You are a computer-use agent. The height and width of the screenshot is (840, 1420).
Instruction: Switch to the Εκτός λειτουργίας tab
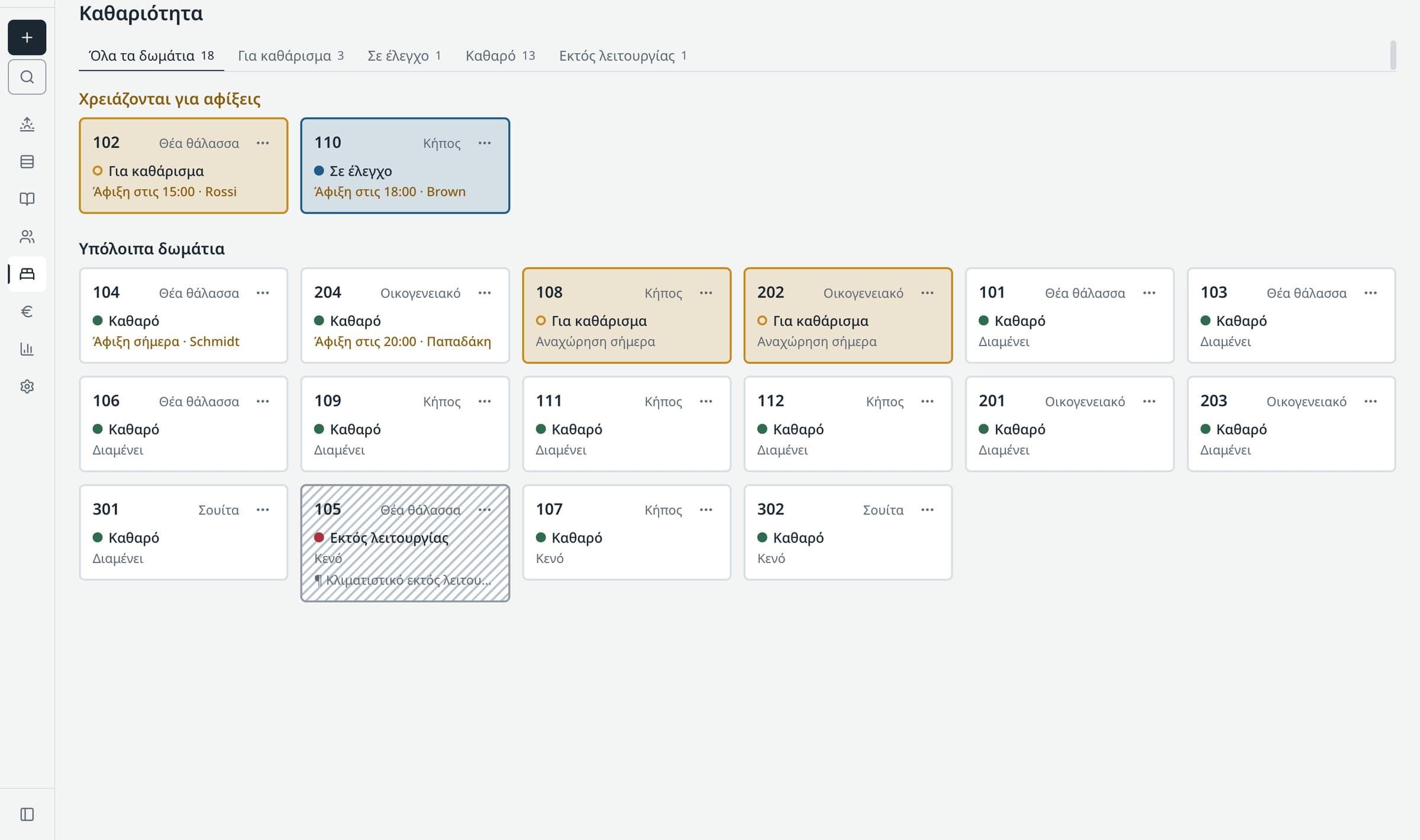[623, 56]
